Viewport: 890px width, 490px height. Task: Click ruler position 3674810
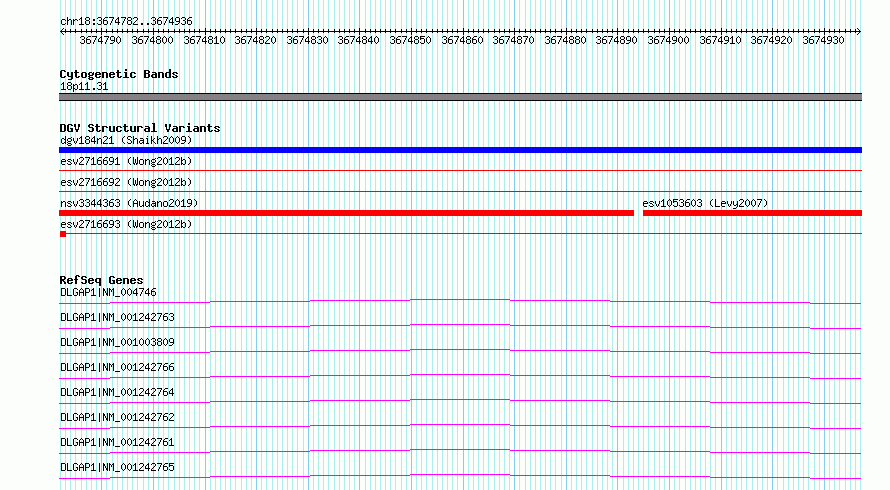tap(204, 40)
